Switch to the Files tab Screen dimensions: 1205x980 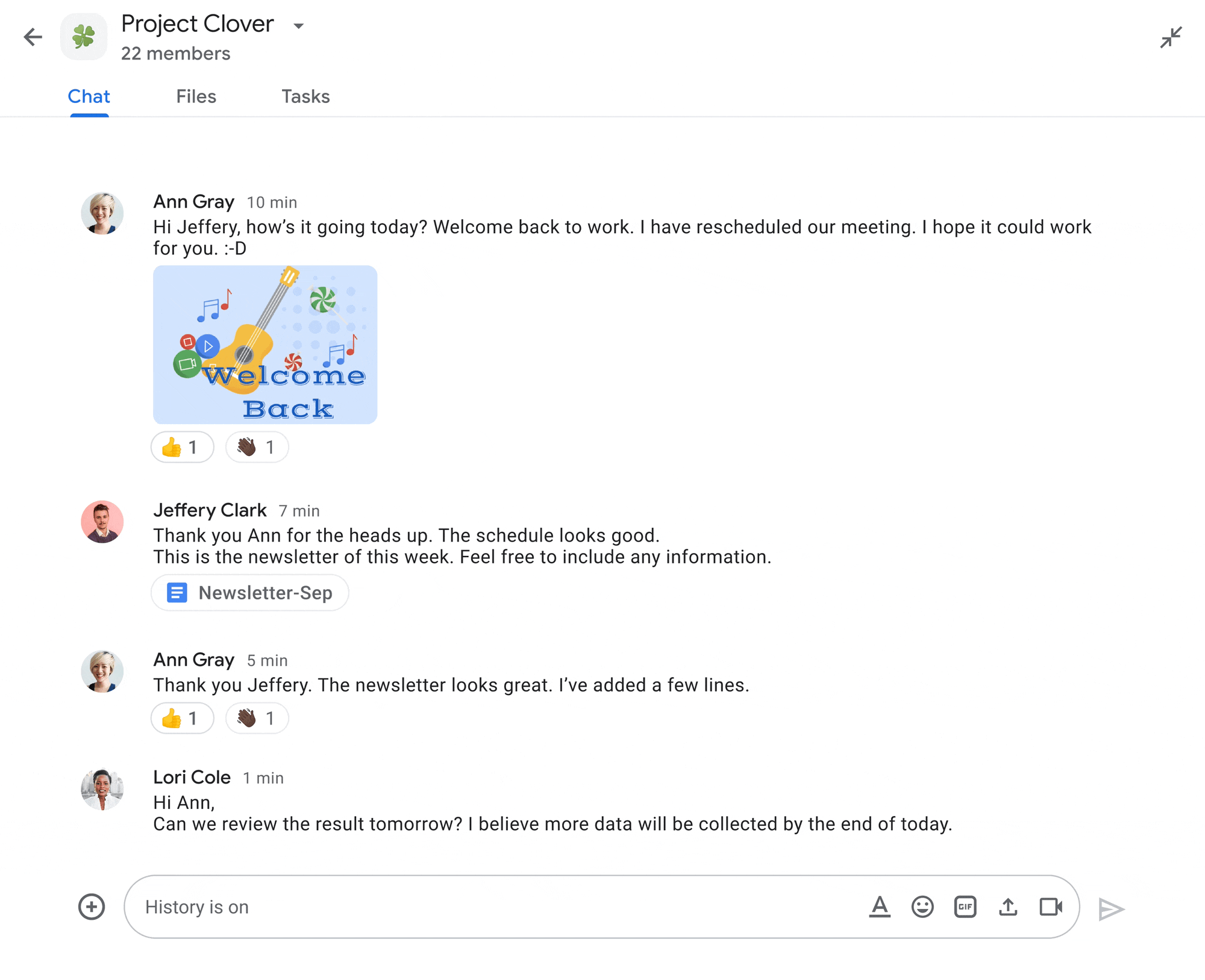pyautogui.click(x=196, y=98)
